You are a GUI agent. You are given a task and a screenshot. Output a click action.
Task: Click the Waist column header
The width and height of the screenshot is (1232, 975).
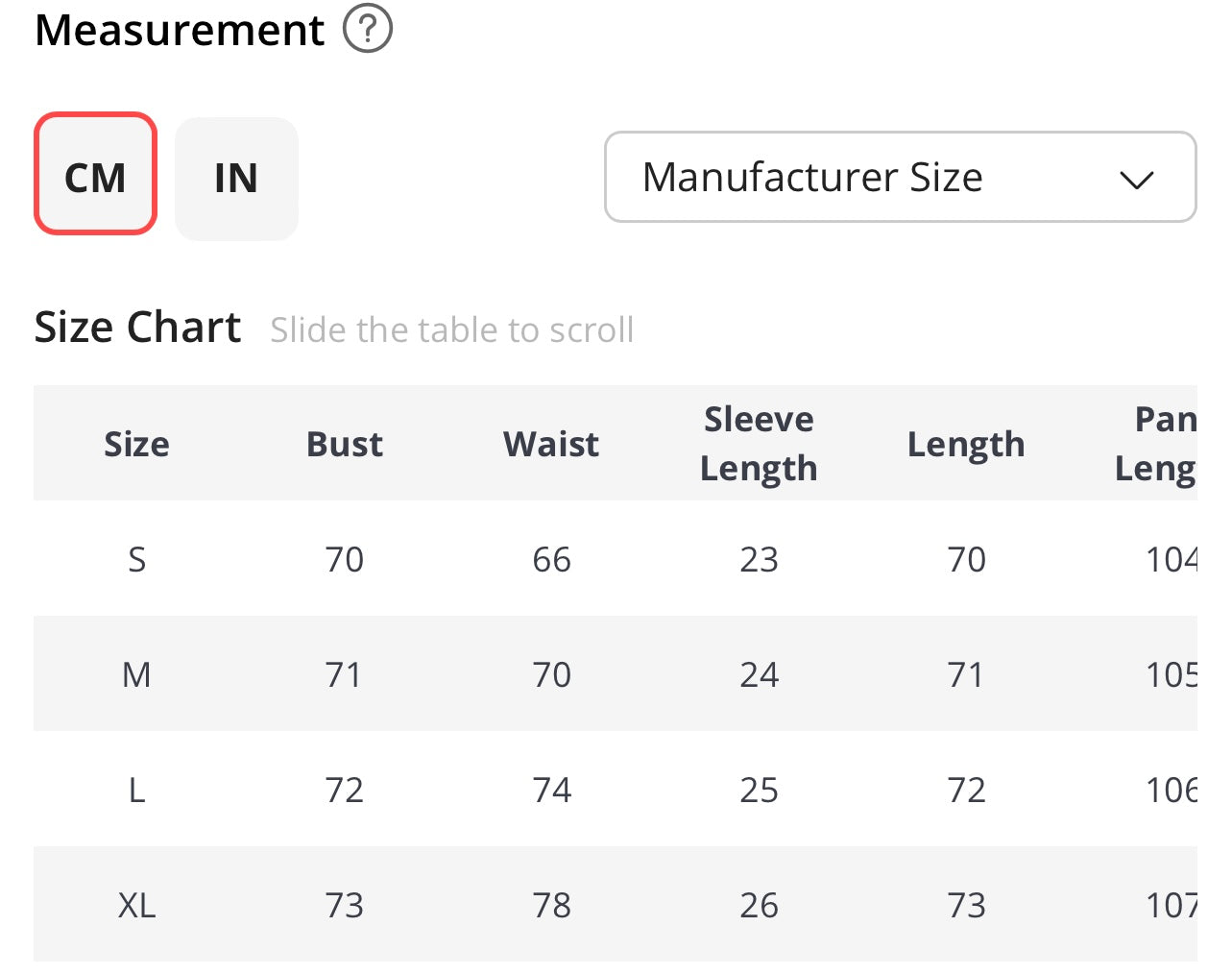tap(551, 444)
